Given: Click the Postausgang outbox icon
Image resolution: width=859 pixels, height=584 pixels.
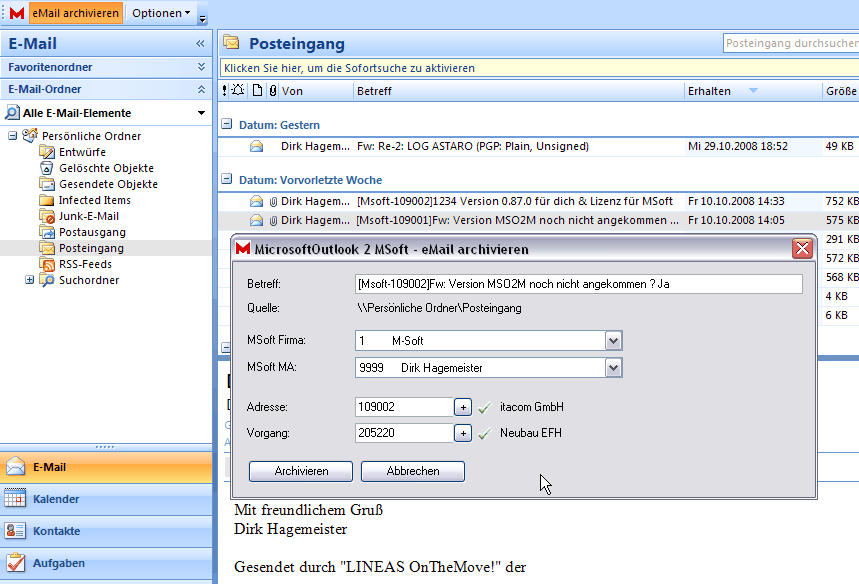Looking at the screenshot, I should coord(47,232).
